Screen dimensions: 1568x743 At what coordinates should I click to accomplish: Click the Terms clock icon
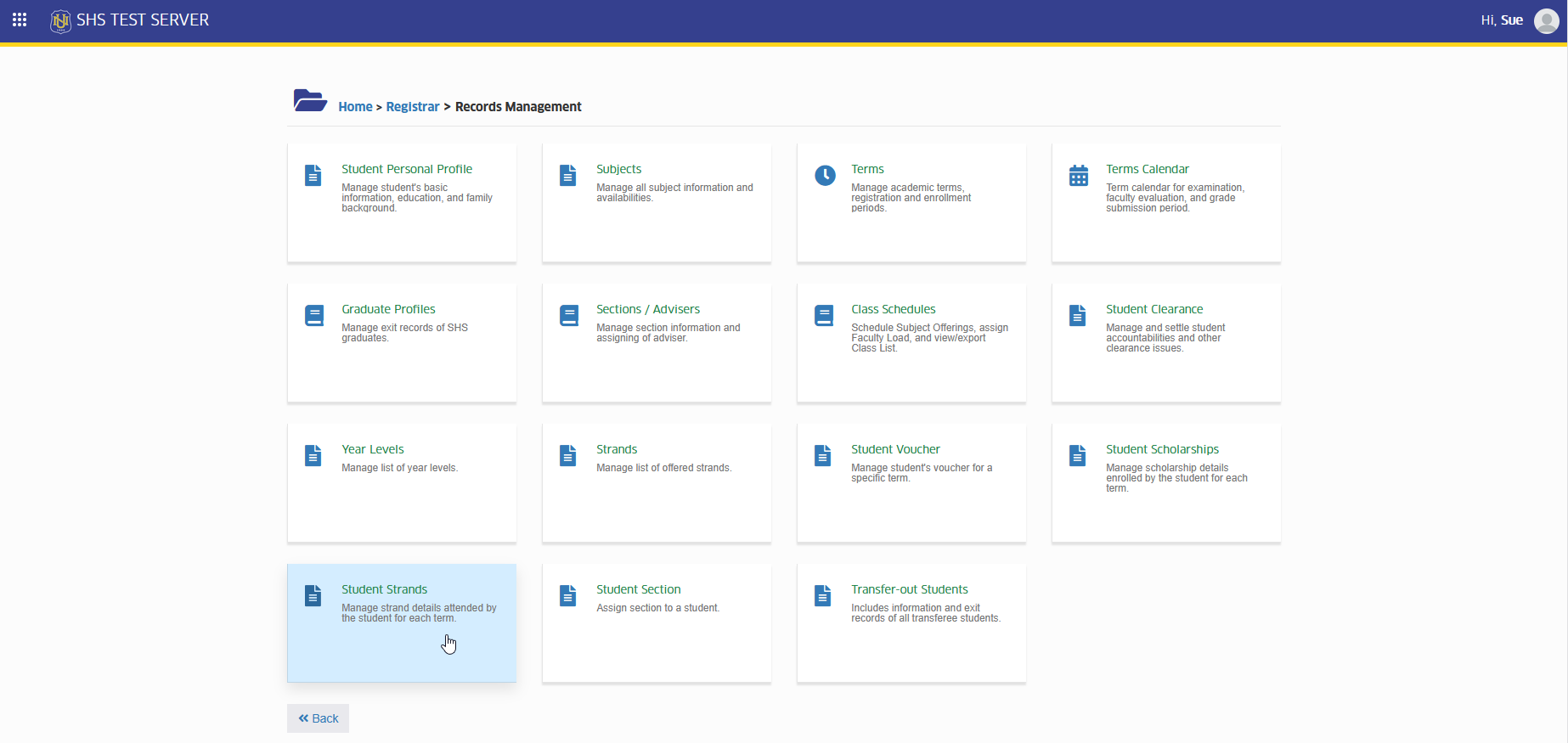(825, 175)
